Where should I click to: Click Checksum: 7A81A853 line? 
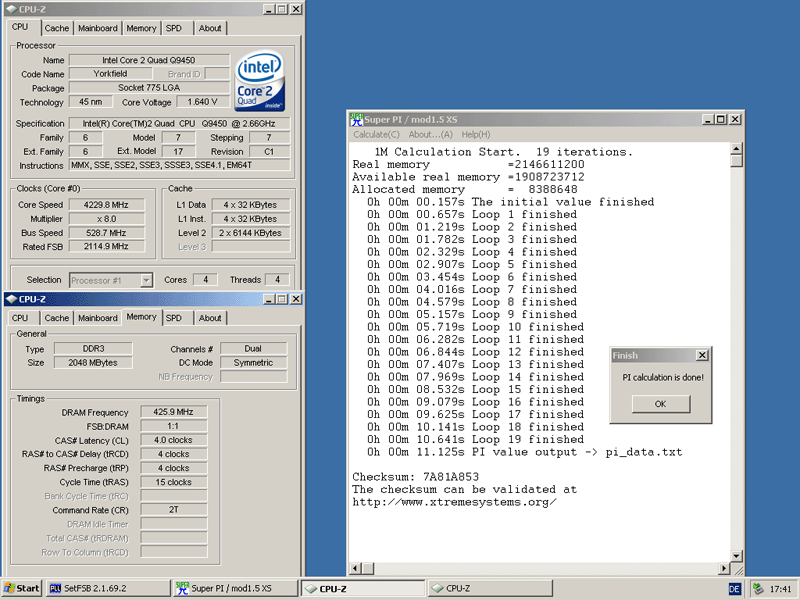tap(415, 477)
